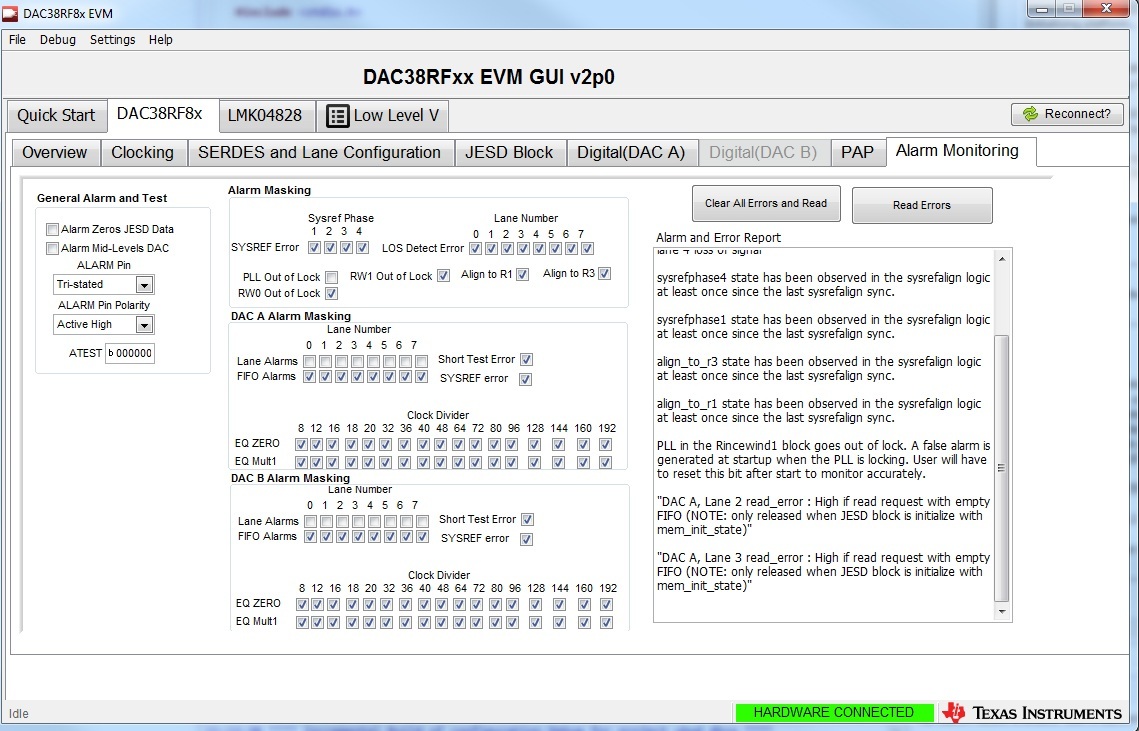Toggle DAC B SYSREF error checkbox
The height and width of the screenshot is (731, 1139).
(527, 539)
